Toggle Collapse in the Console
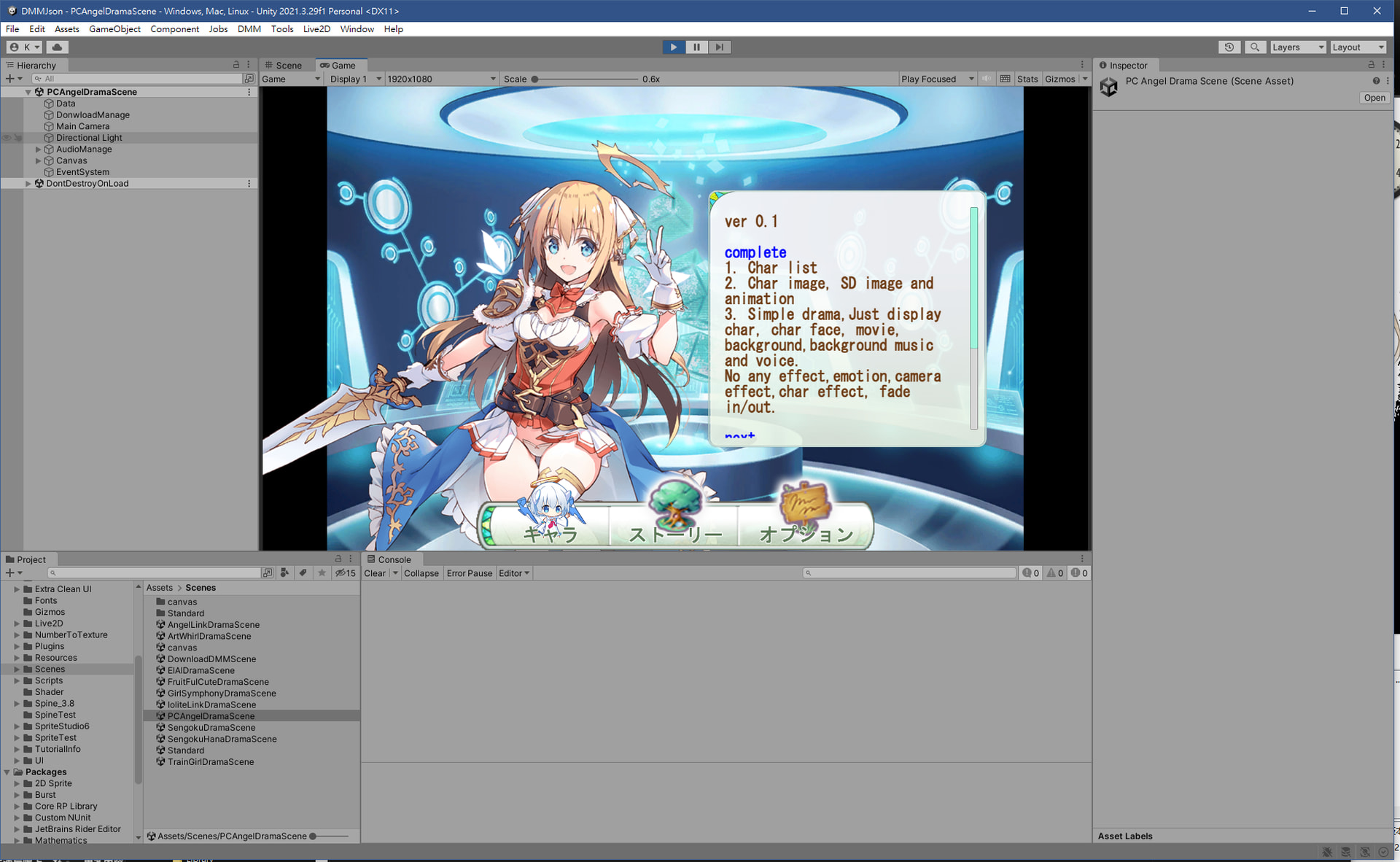 tap(421, 573)
